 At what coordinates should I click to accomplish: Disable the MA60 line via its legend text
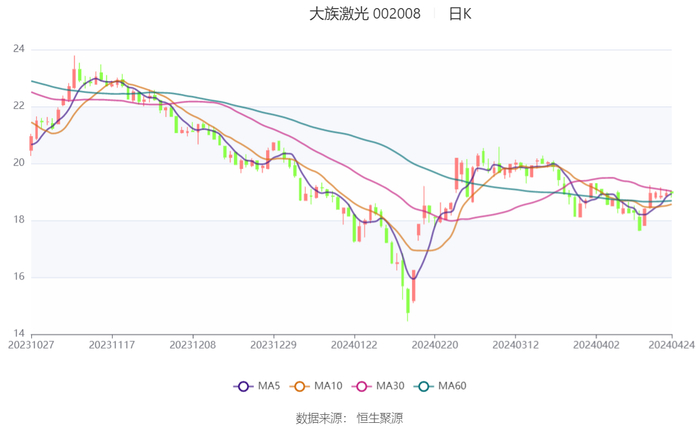point(452,386)
